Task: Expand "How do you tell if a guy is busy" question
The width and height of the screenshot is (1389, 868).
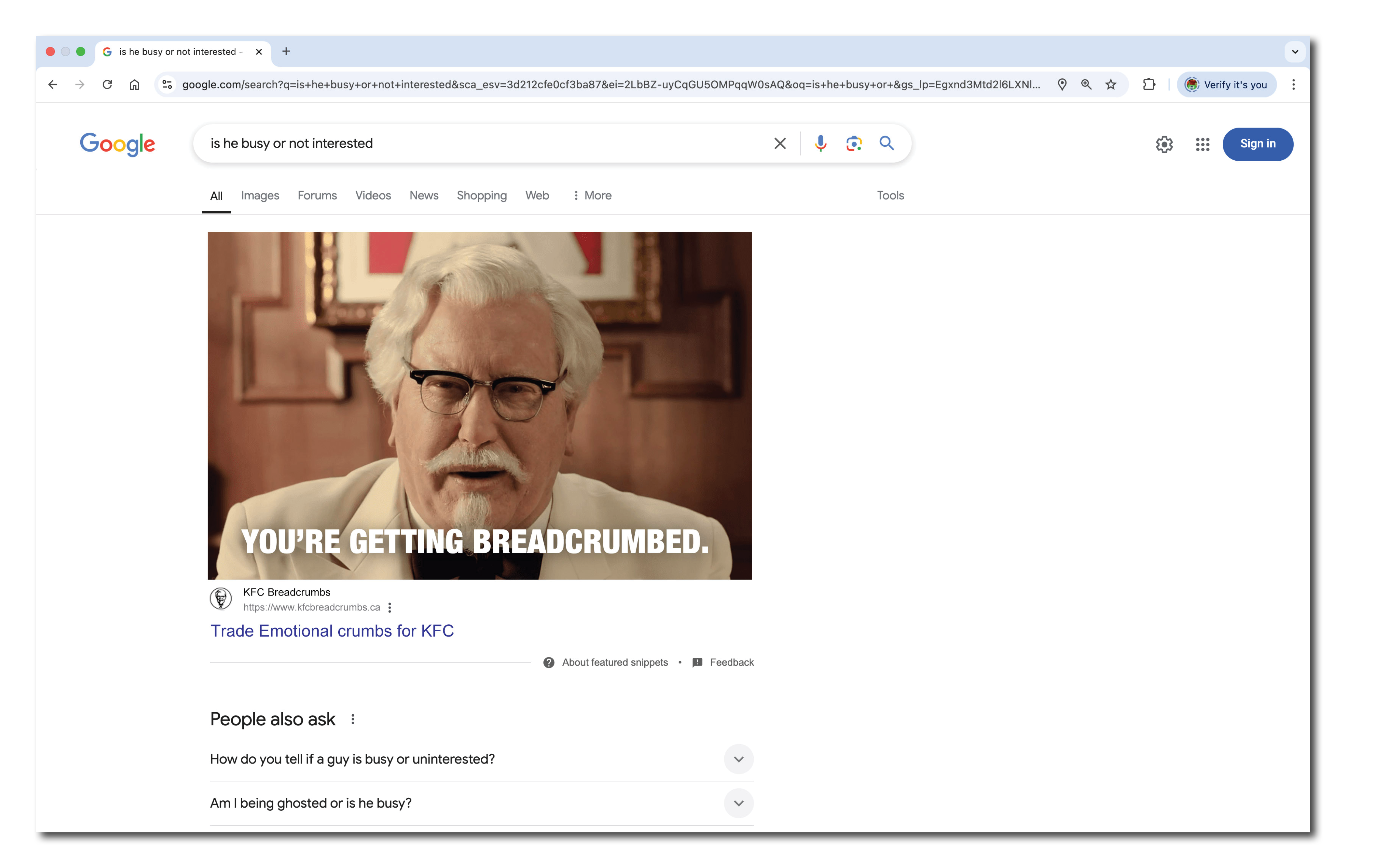Action: tap(738, 759)
